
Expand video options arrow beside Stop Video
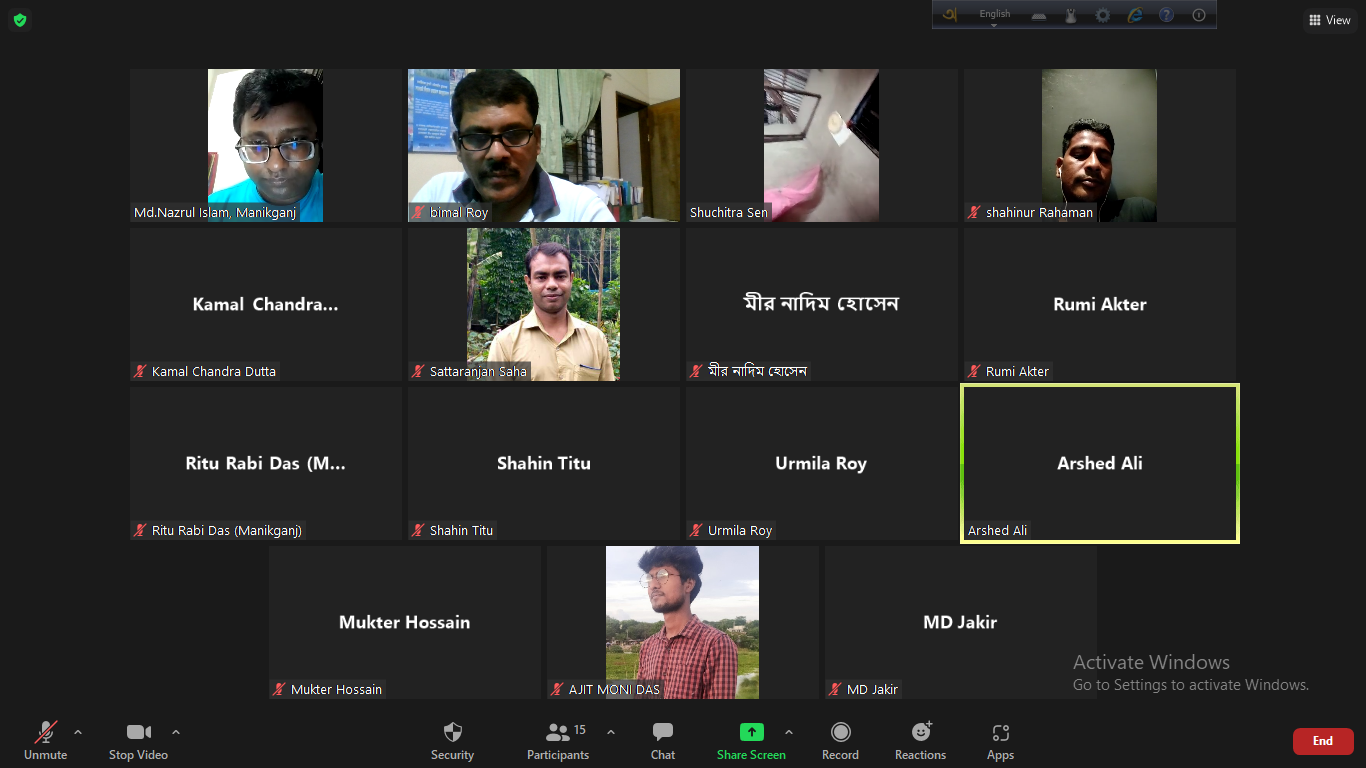(176, 732)
